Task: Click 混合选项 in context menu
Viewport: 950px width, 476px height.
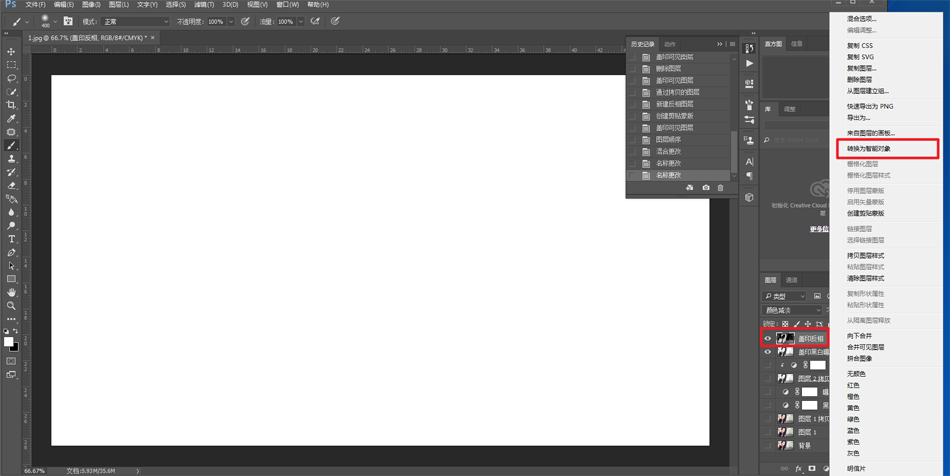Action: click(861, 19)
